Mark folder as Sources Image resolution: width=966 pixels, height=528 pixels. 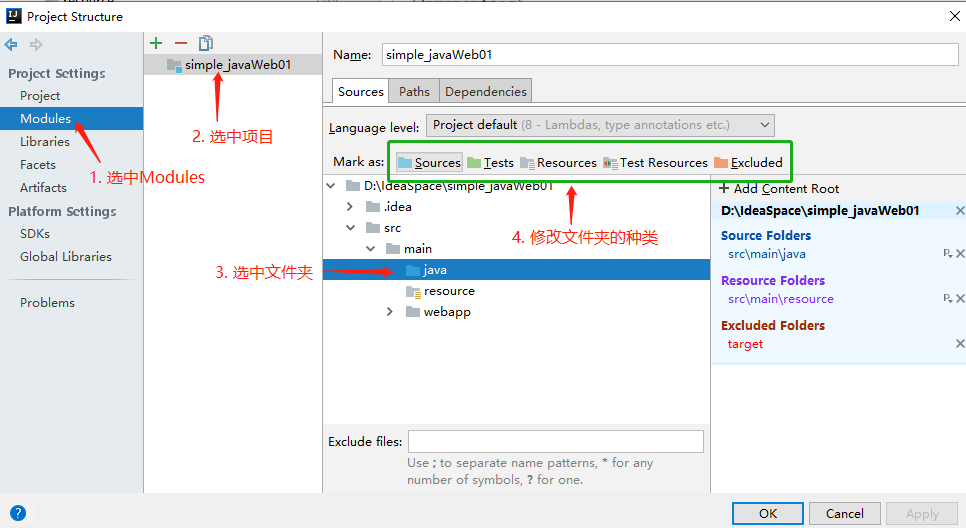click(429, 163)
